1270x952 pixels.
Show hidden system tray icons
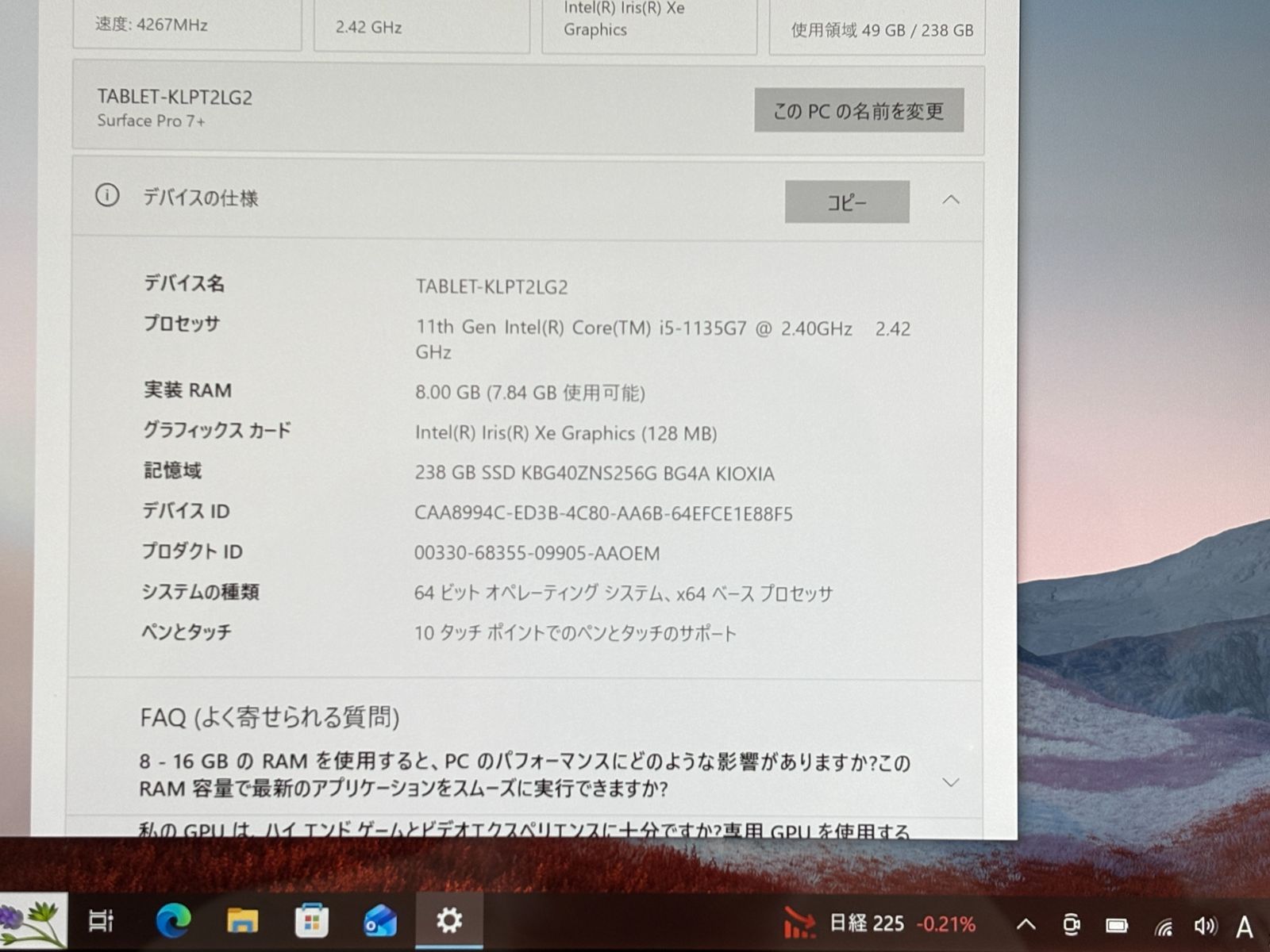tap(1026, 924)
